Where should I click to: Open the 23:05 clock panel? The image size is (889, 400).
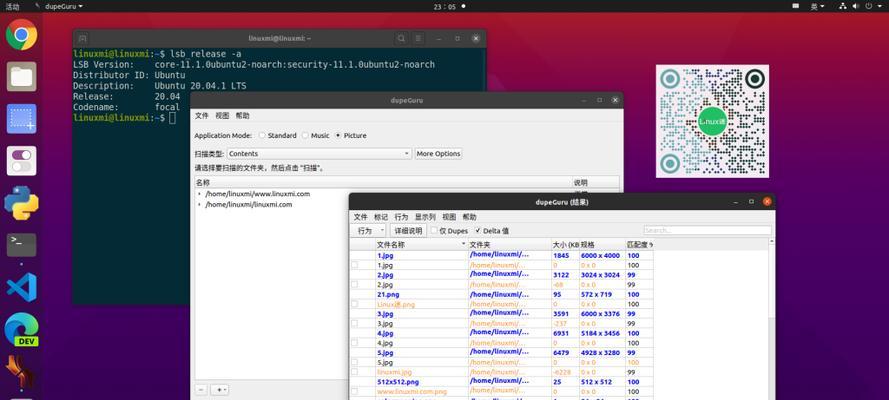(x=444, y=6)
